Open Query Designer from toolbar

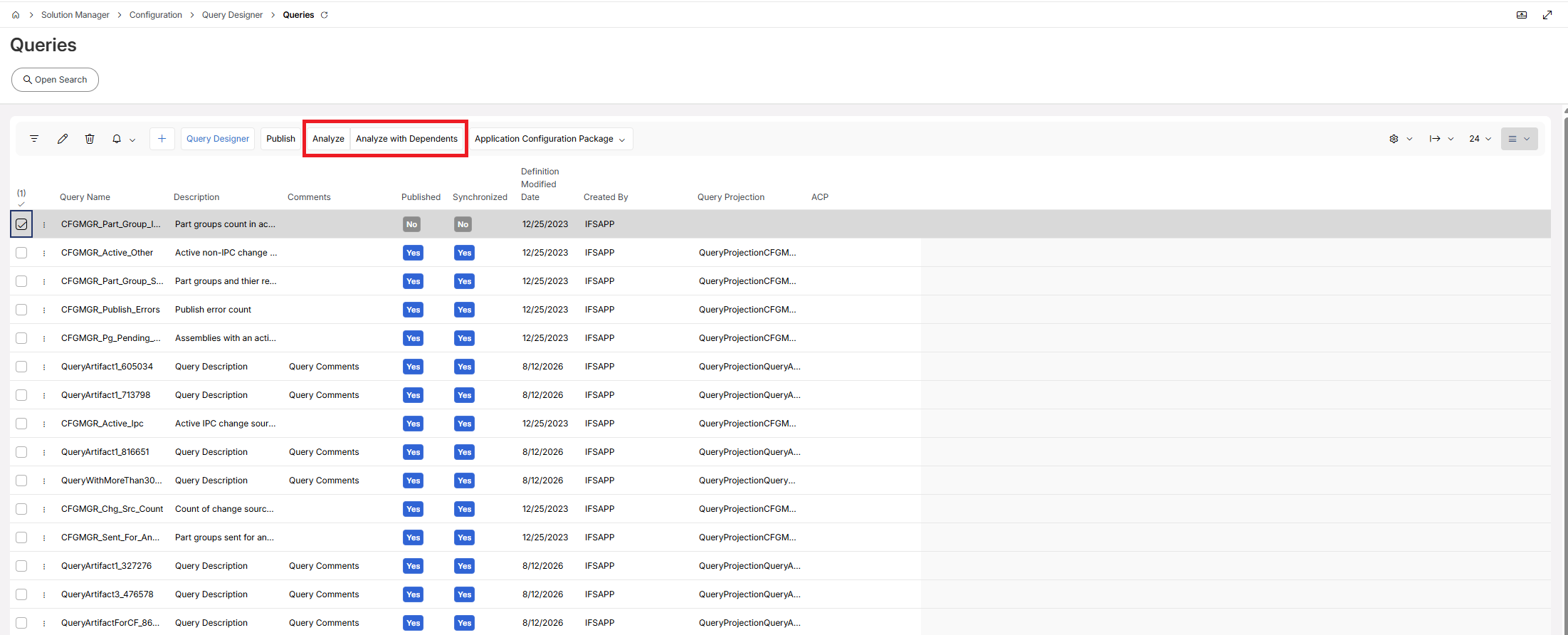pyautogui.click(x=218, y=139)
